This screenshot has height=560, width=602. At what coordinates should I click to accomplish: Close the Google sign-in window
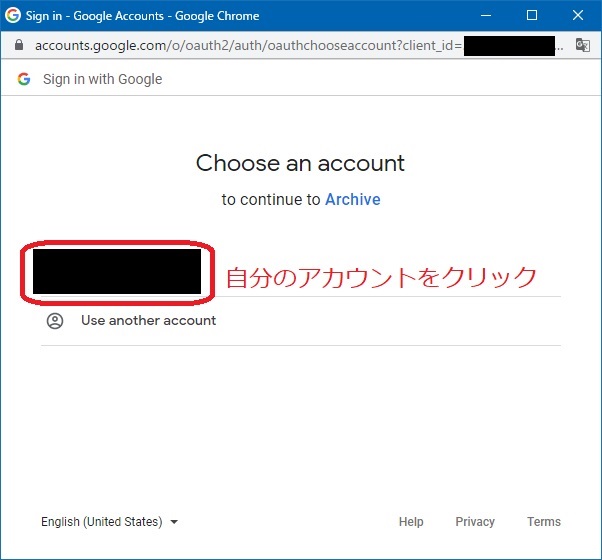click(x=578, y=15)
